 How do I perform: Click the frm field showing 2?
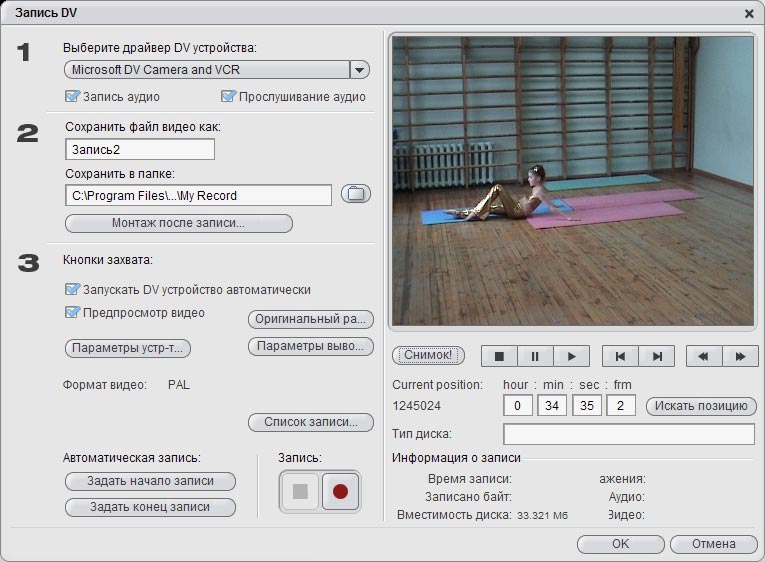click(621, 405)
